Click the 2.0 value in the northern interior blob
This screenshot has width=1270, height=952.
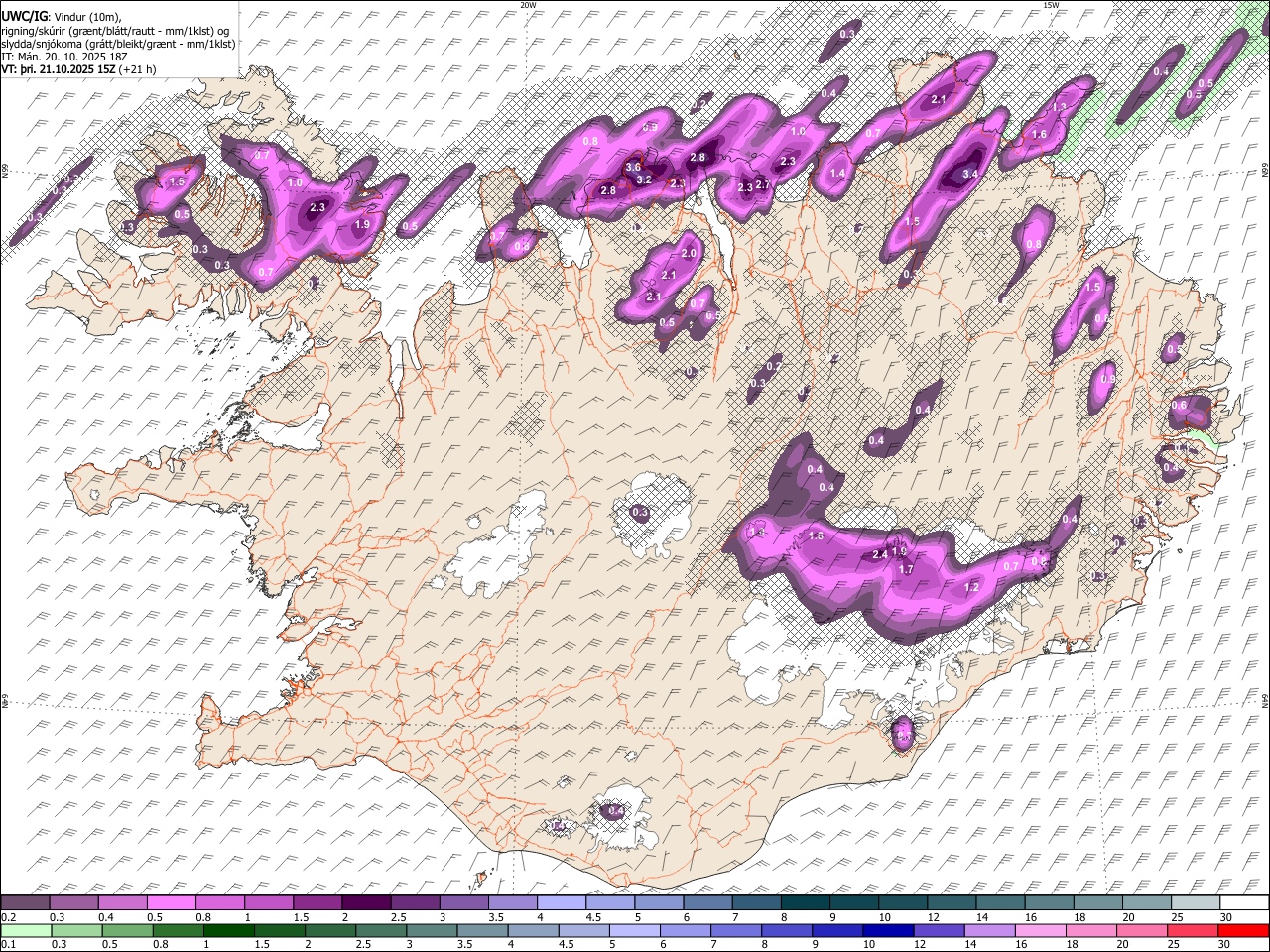tap(690, 254)
